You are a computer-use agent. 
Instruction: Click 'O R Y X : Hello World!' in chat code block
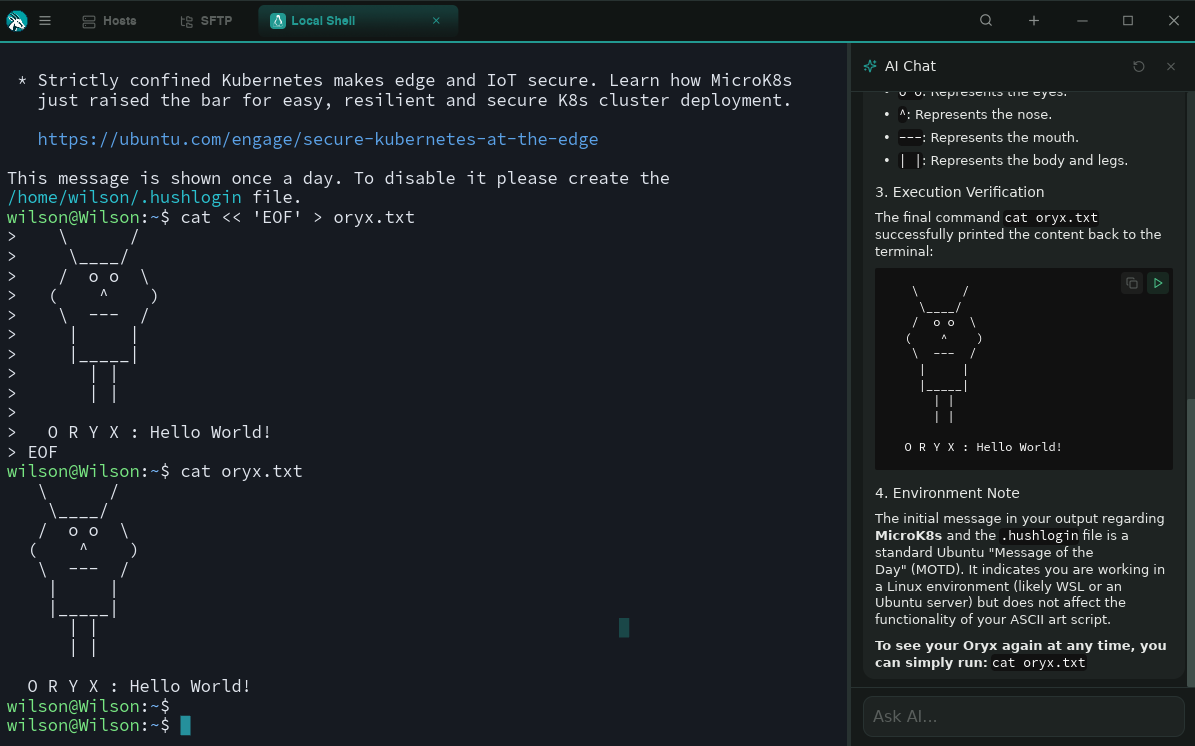point(983,447)
